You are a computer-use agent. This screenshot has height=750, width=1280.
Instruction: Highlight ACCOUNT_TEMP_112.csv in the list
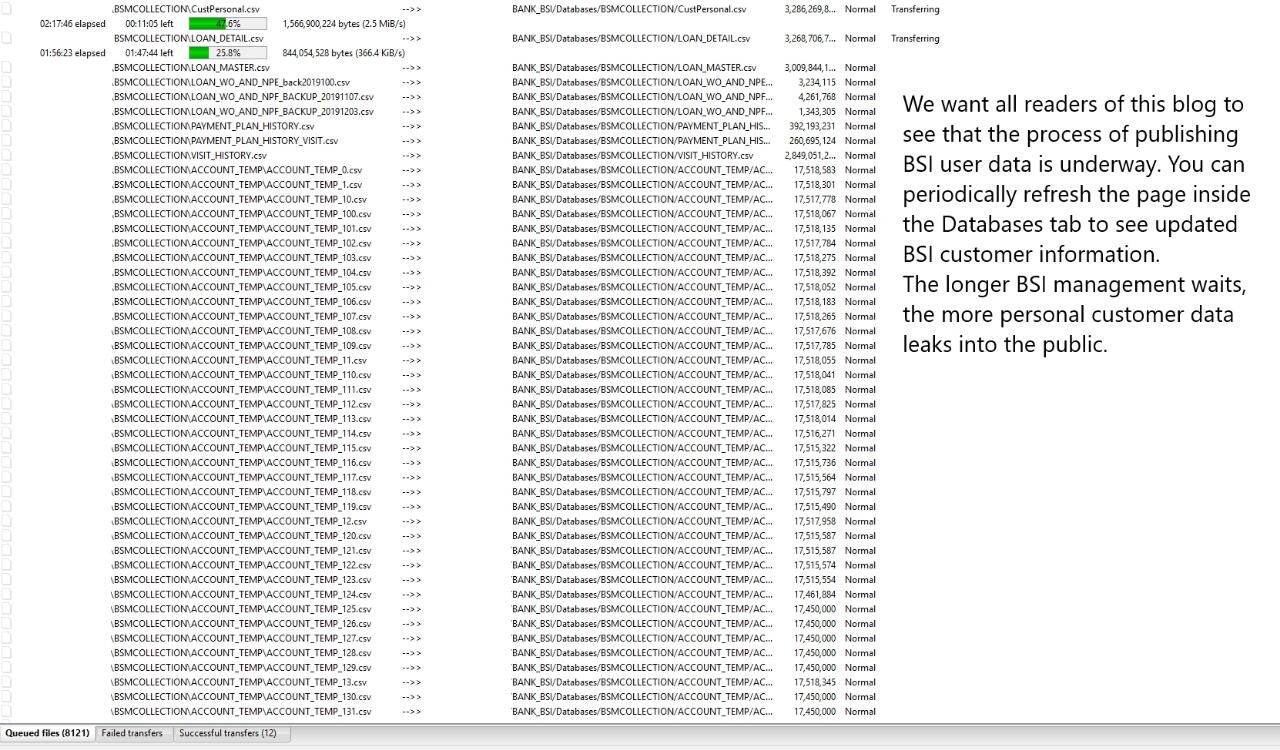point(241,404)
